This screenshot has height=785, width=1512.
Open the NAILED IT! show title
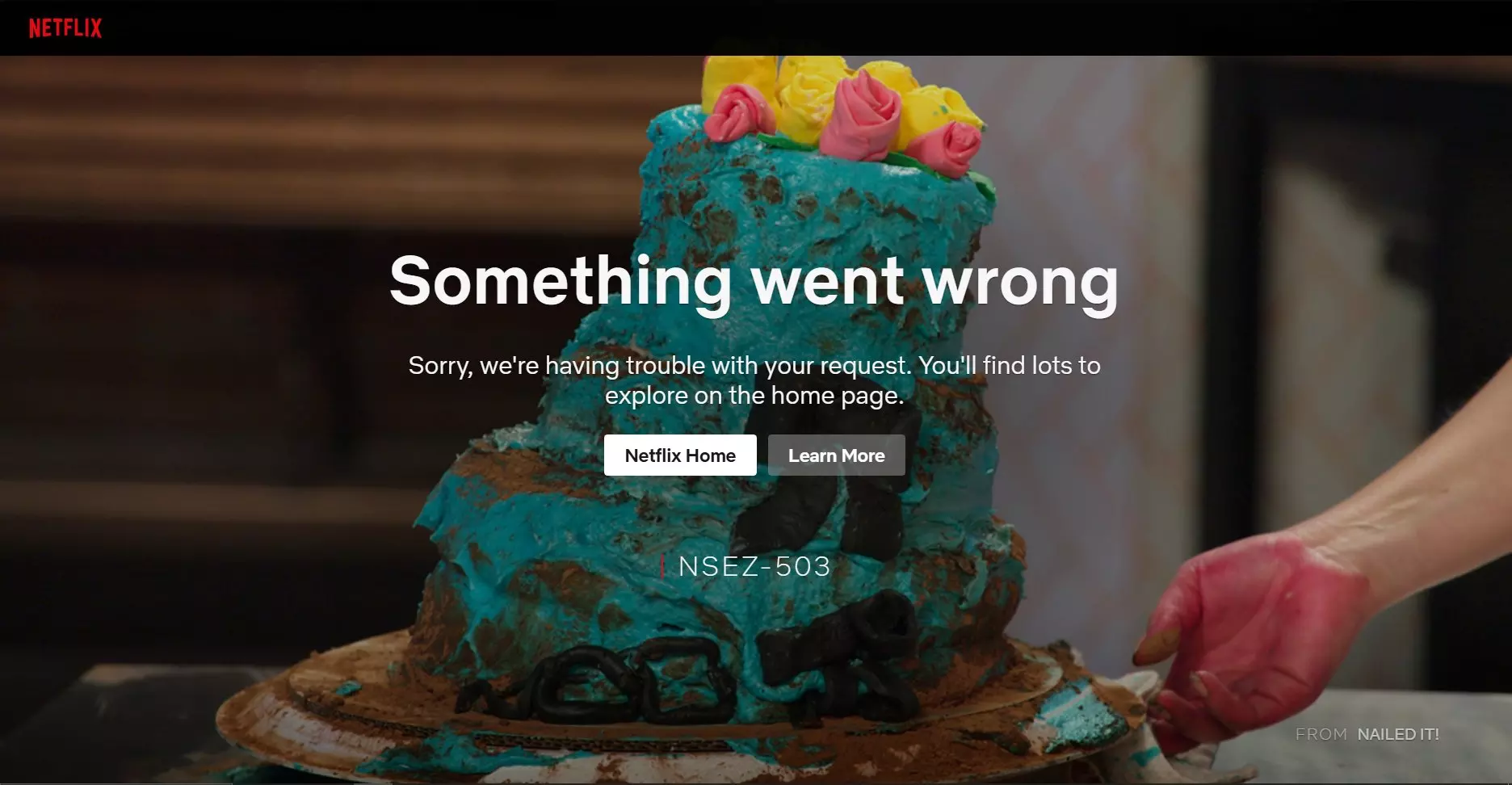pos(1398,734)
